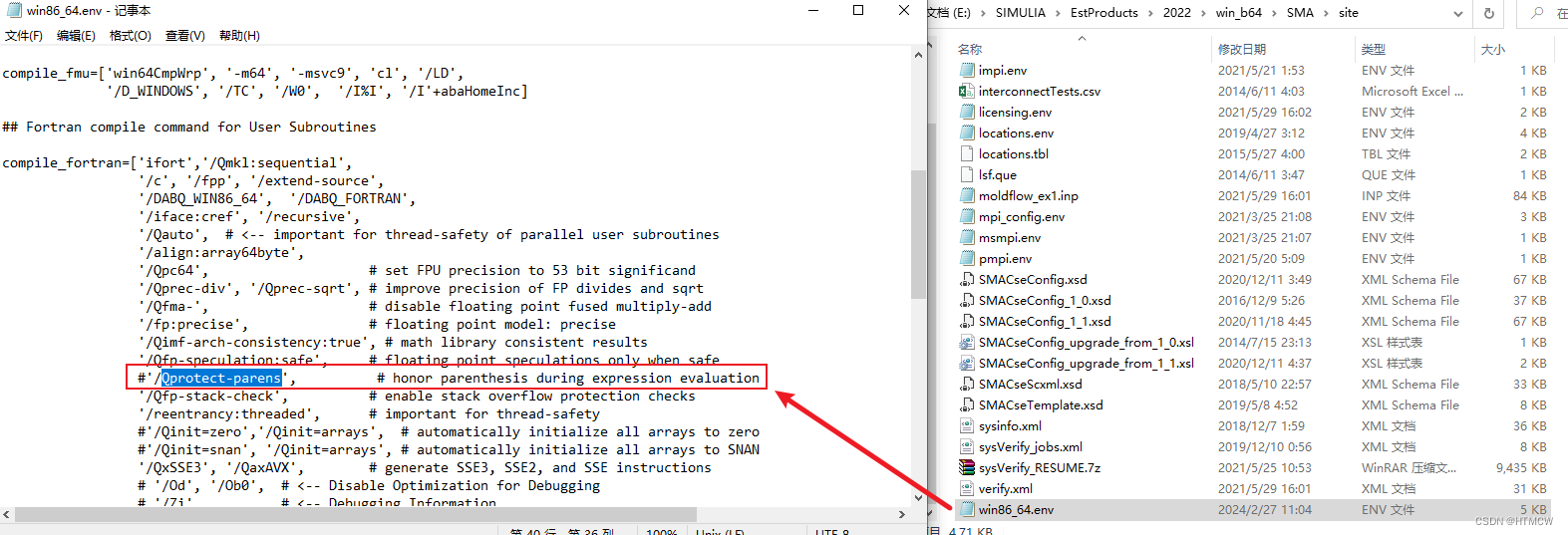Screen dimensions: 1568x535
Task: Click the Notepad vertical scrollbar down arrow
Action: [x=918, y=497]
